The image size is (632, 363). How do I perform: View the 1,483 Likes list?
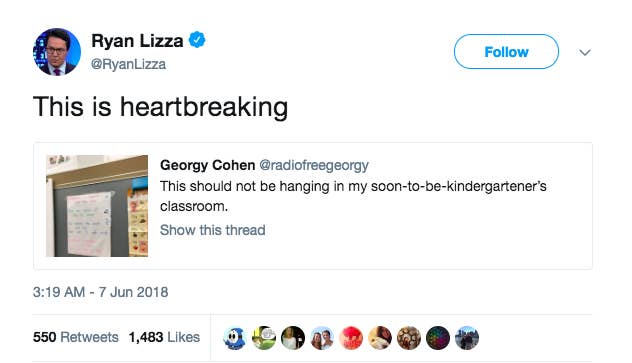(x=164, y=337)
